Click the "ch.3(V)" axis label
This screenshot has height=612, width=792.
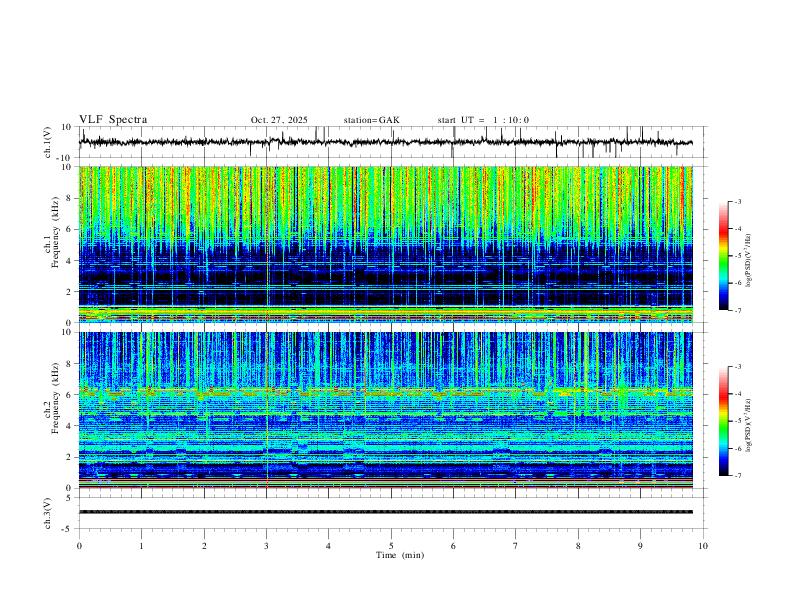(48, 513)
